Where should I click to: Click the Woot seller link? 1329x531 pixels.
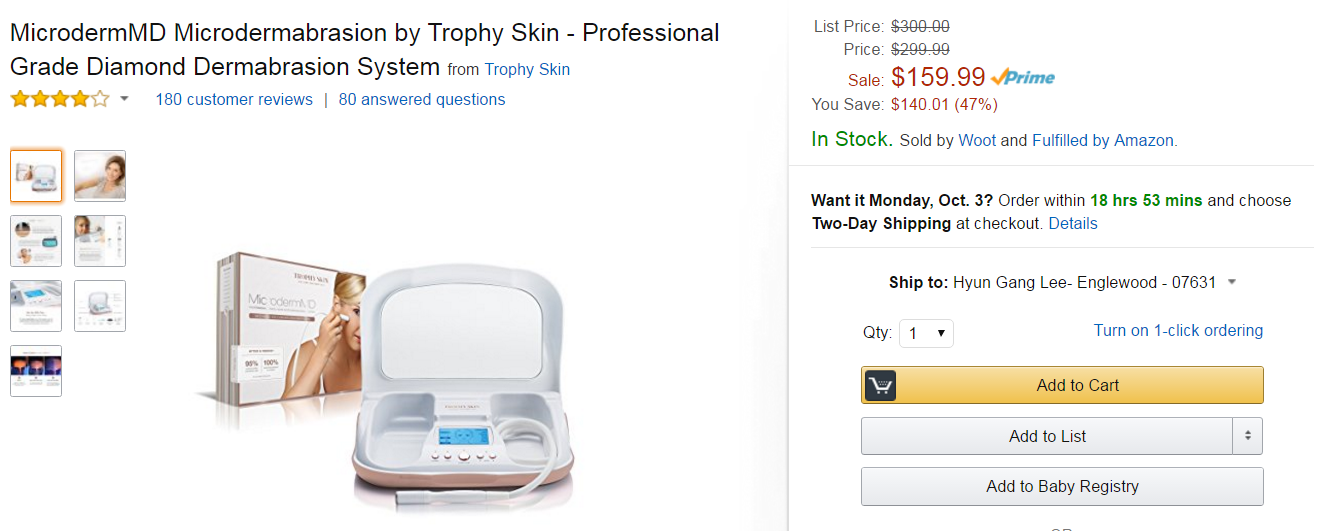click(977, 141)
